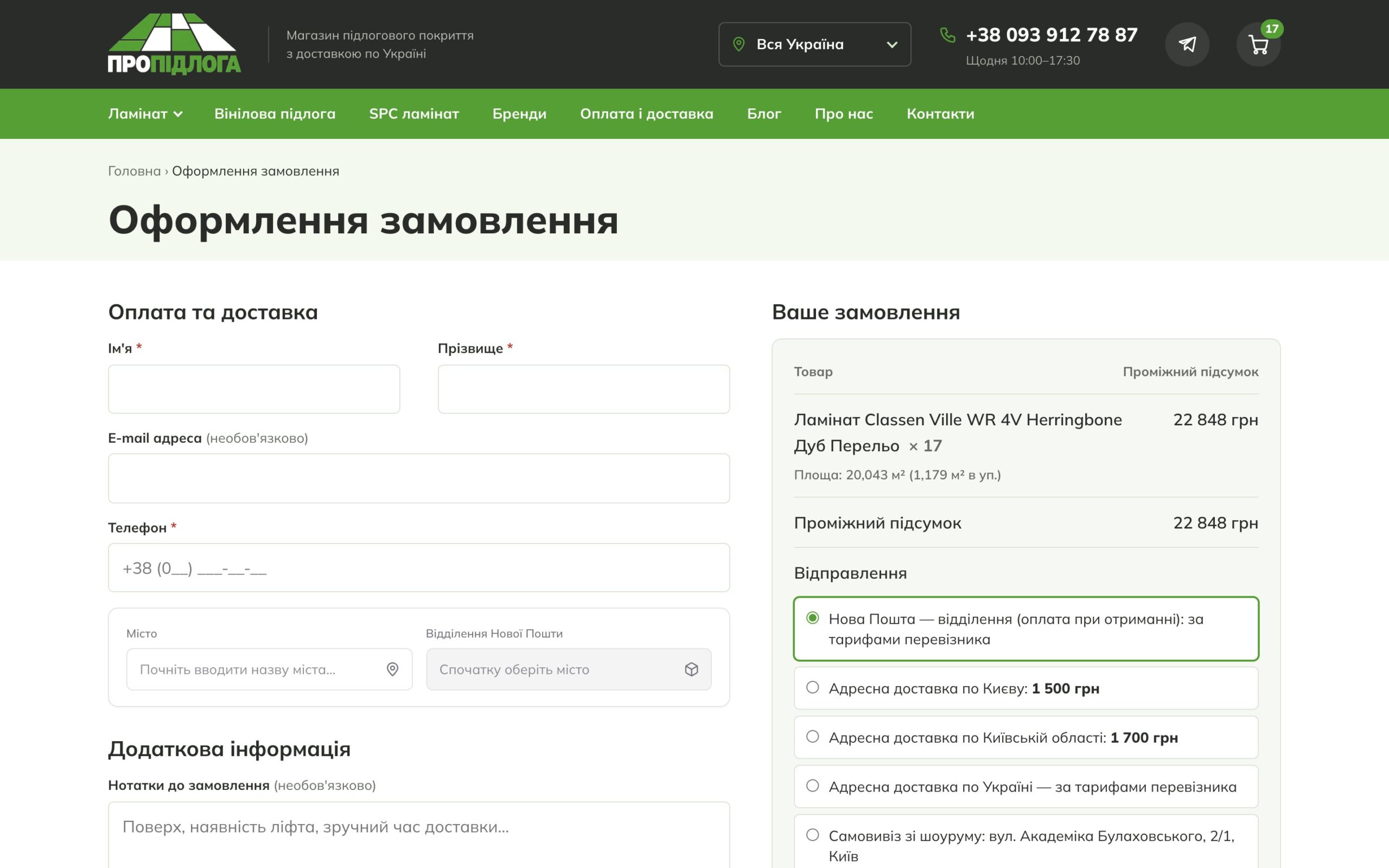The height and width of the screenshot is (868, 1389).
Task: Go to SPC ламінат section
Action: (414, 114)
